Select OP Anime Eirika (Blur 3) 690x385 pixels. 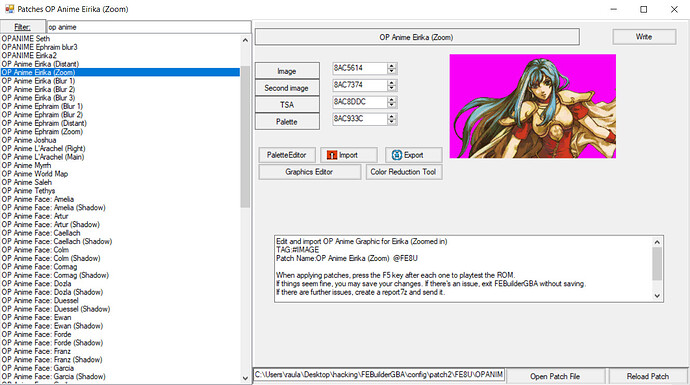120,98
